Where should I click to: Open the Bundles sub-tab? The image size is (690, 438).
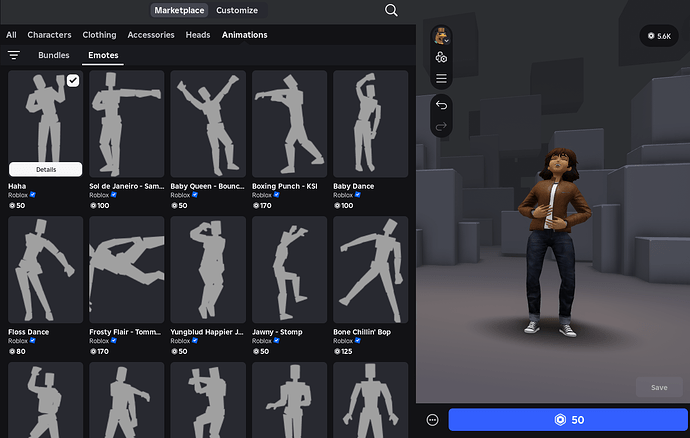(54, 55)
